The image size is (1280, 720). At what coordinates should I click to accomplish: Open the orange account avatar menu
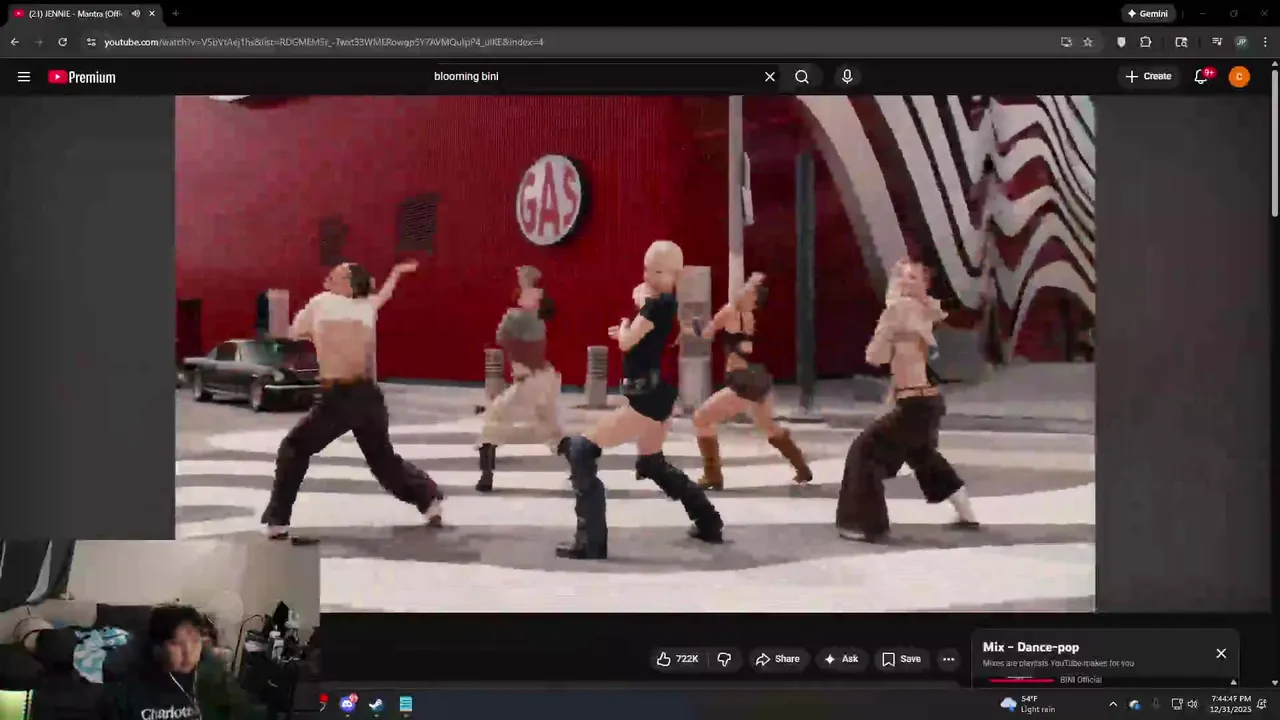click(x=1239, y=77)
